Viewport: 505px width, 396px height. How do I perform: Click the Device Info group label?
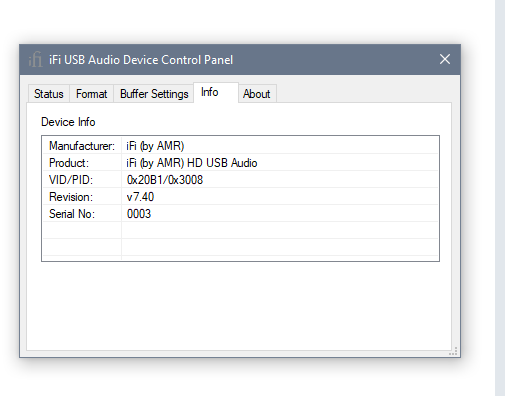coord(68,122)
